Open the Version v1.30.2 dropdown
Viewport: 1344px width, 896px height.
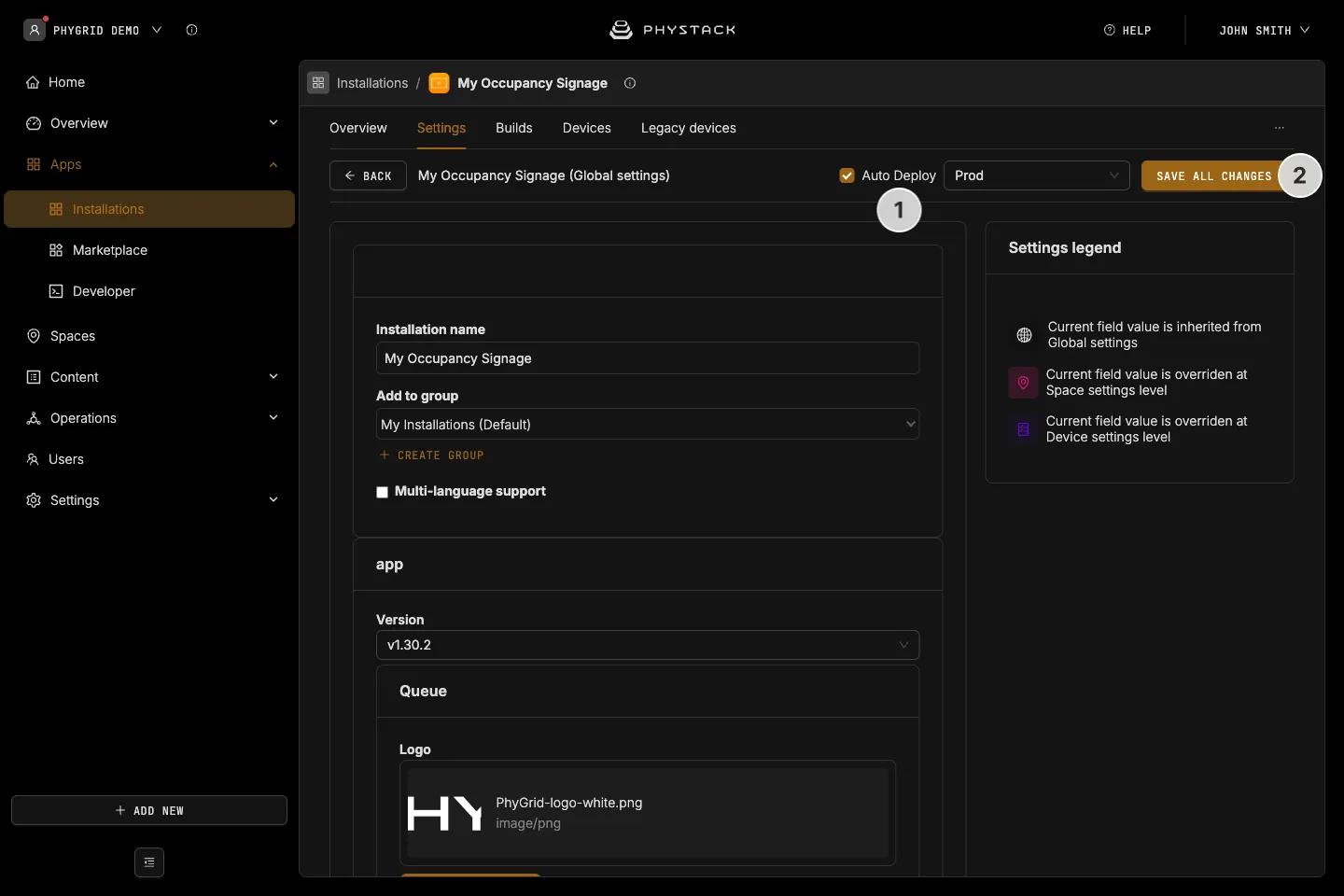tap(648, 645)
